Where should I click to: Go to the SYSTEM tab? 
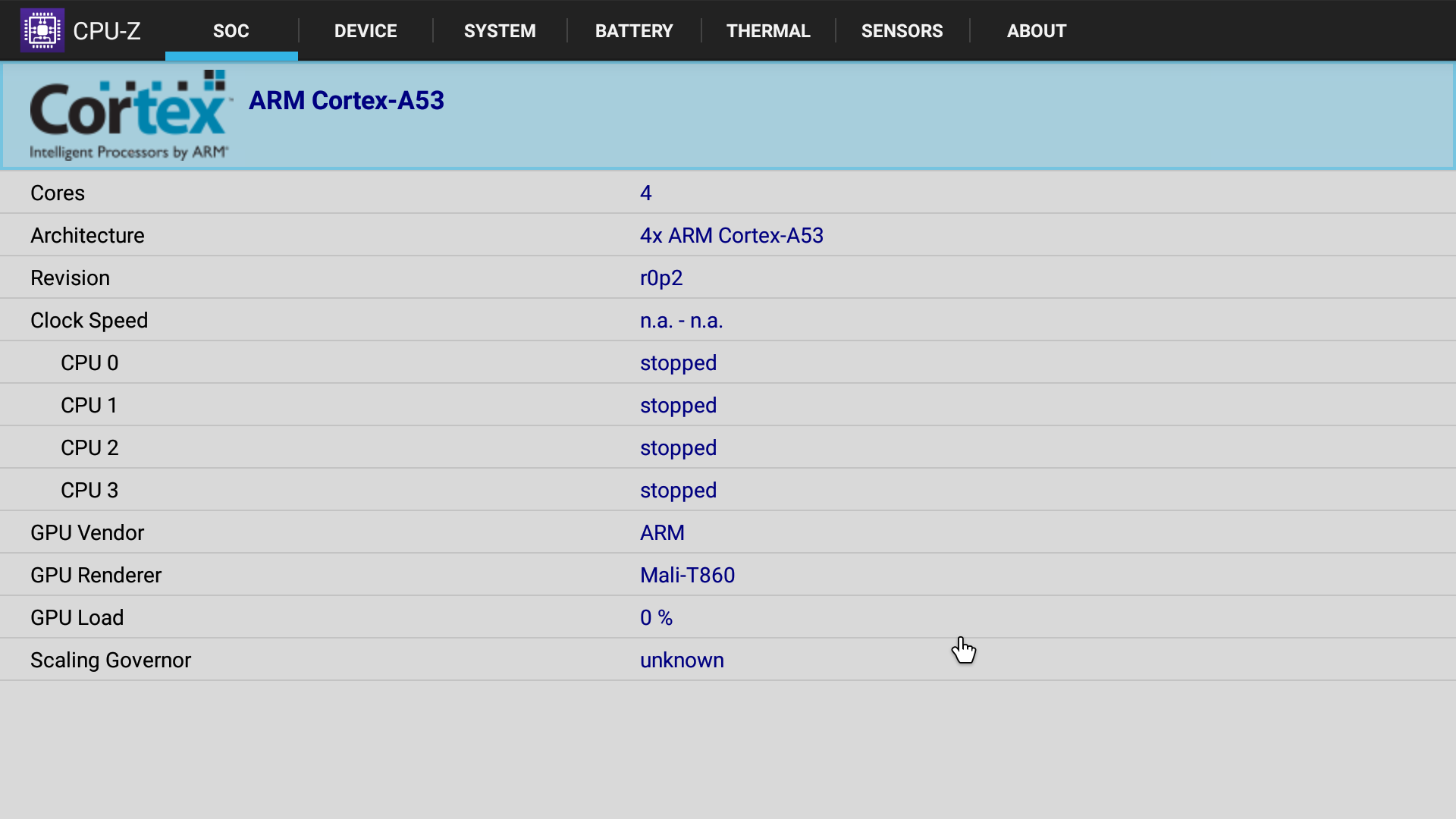[x=500, y=31]
